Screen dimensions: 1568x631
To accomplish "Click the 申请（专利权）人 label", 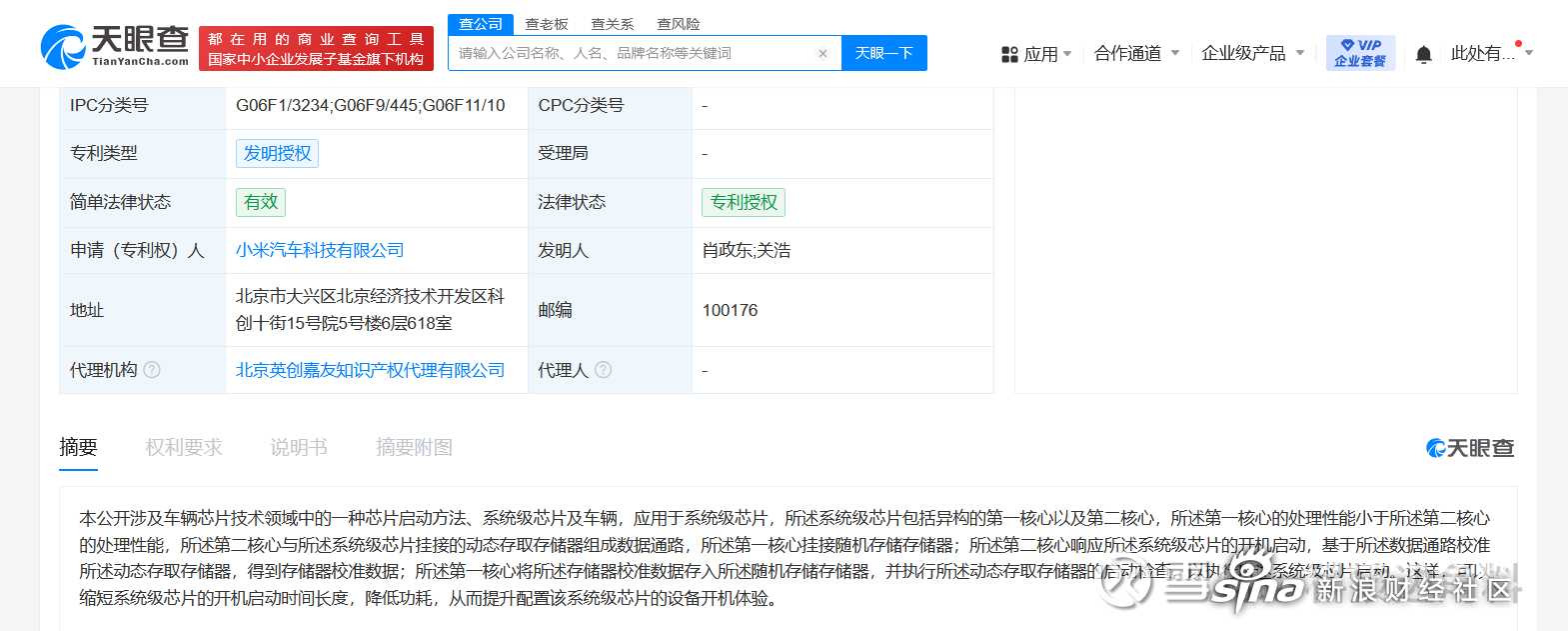I will pyautogui.click(x=137, y=250).
